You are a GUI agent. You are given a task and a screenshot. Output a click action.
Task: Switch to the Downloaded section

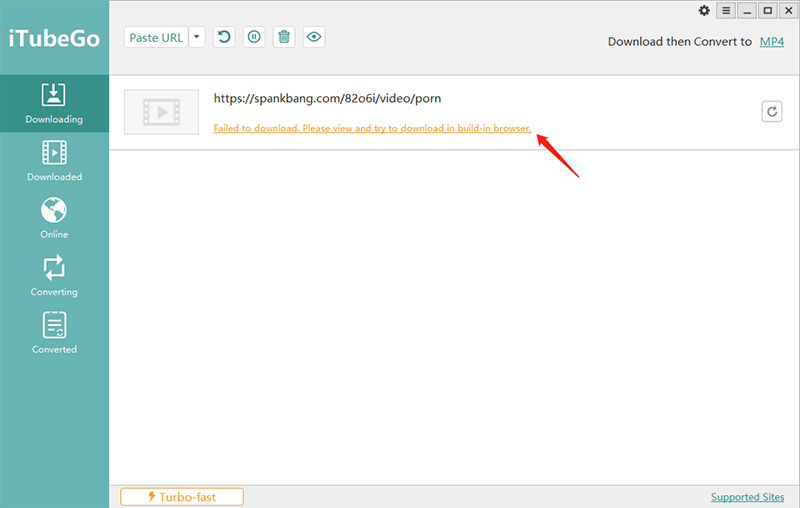(54, 161)
